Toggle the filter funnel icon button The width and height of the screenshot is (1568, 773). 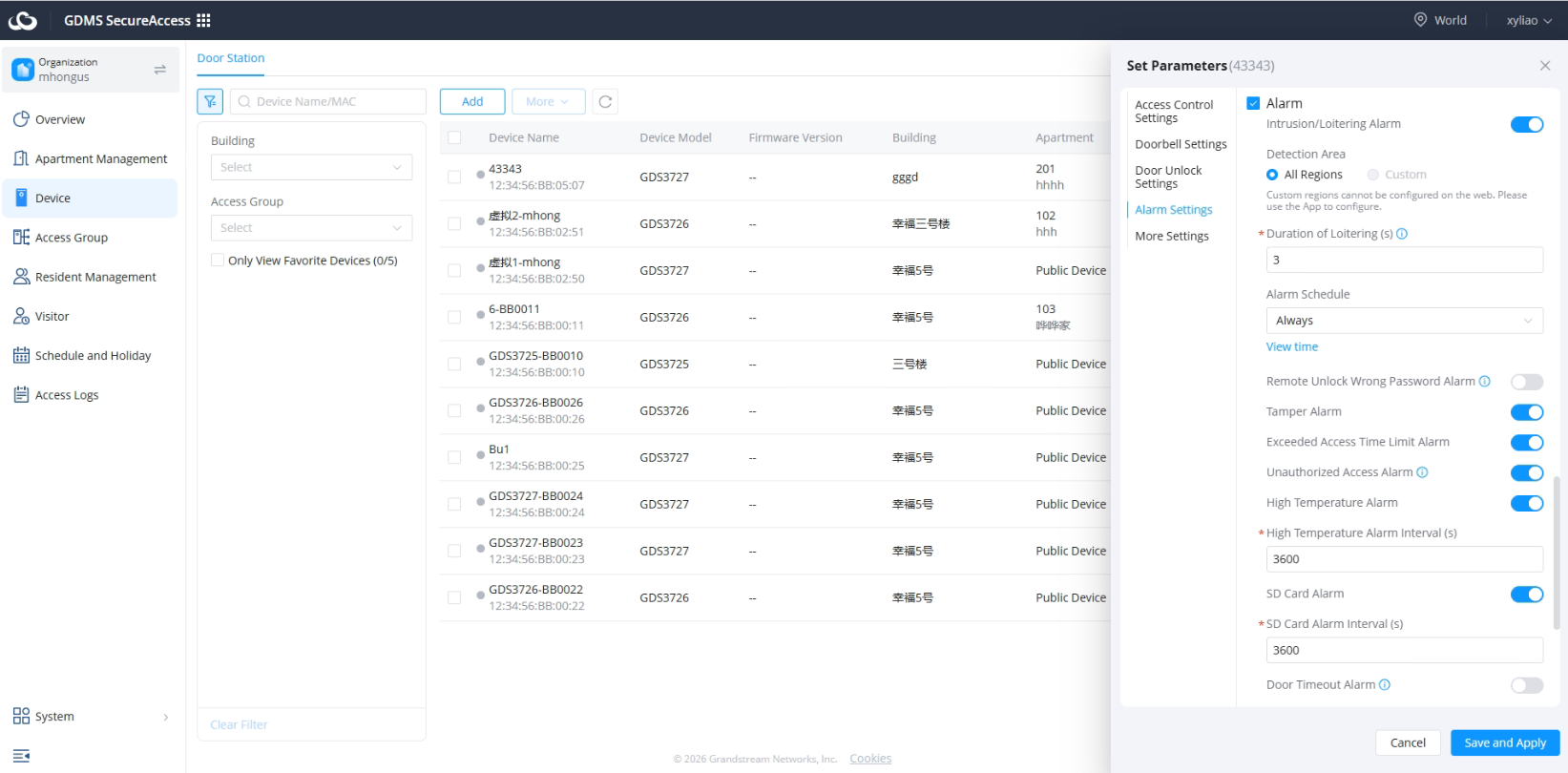[210, 101]
